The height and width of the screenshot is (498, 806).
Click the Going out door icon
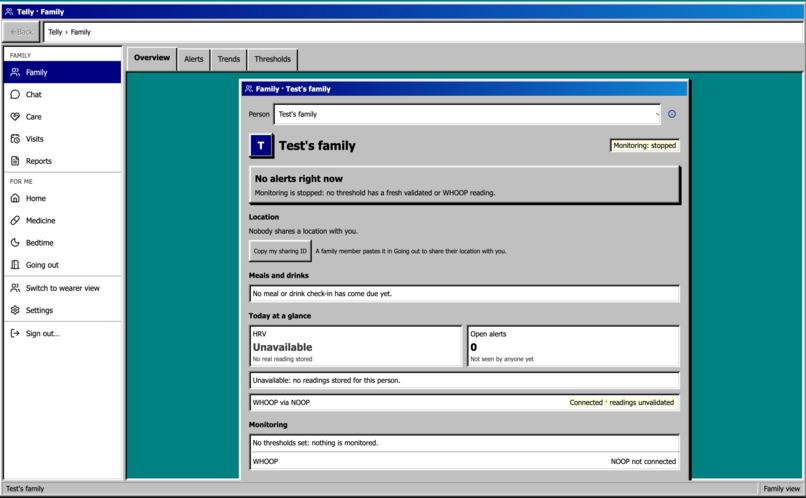15,265
